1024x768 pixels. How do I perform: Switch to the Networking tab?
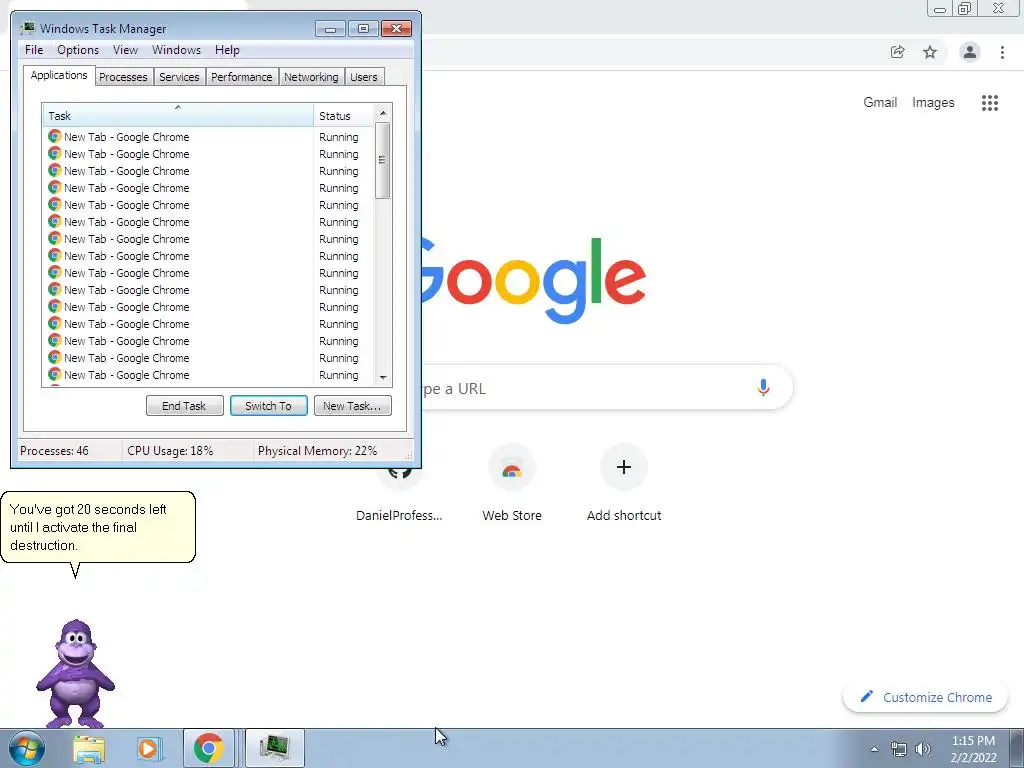pyautogui.click(x=311, y=77)
